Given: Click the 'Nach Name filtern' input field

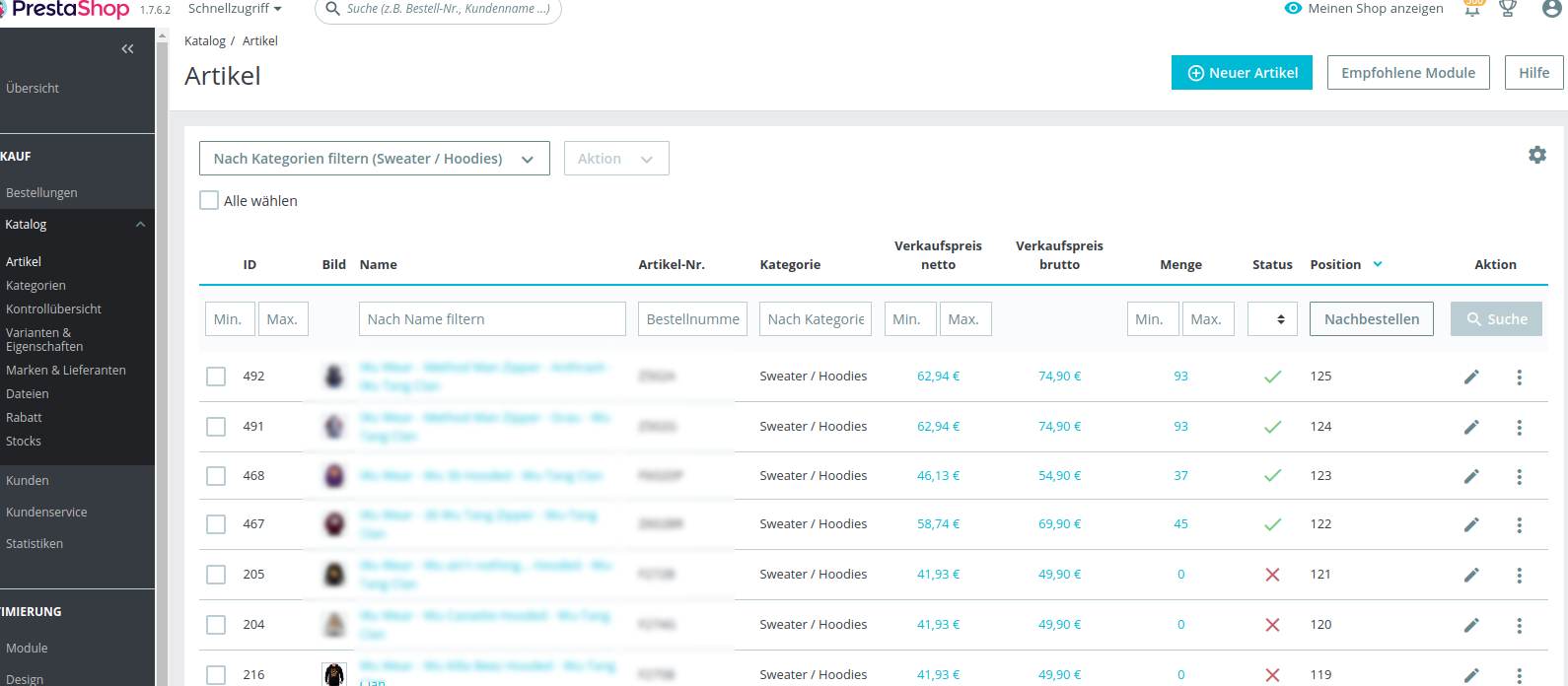Looking at the screenshot, I should click(x=491, y=319).
